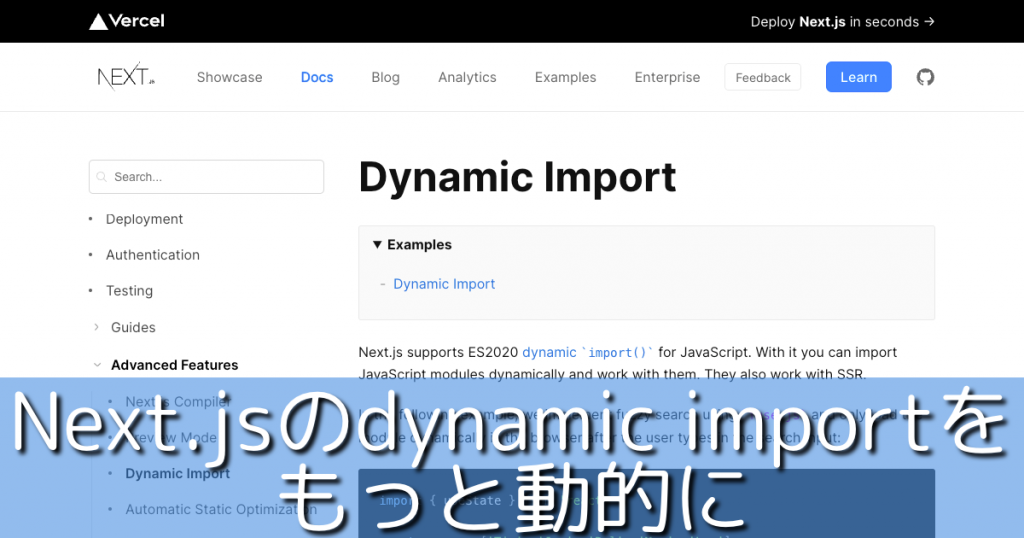Expand the Guides section chevron
1024x538 pixels.
pyautogui.click(x=97, y=327)
